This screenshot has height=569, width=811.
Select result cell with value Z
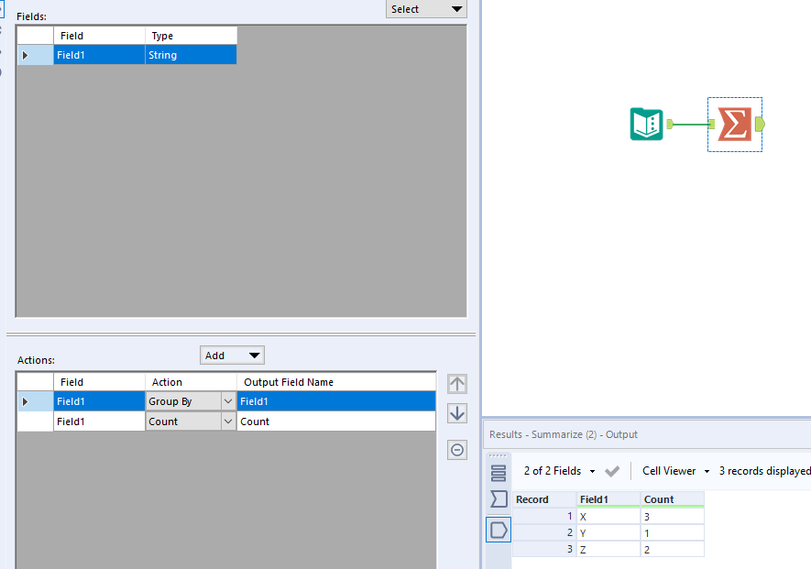coord(608,549)
